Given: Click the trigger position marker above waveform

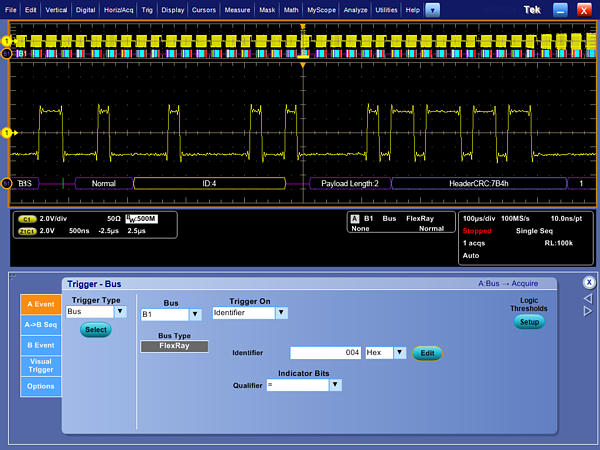Looking at the screenshot, I should click(303, 66).
